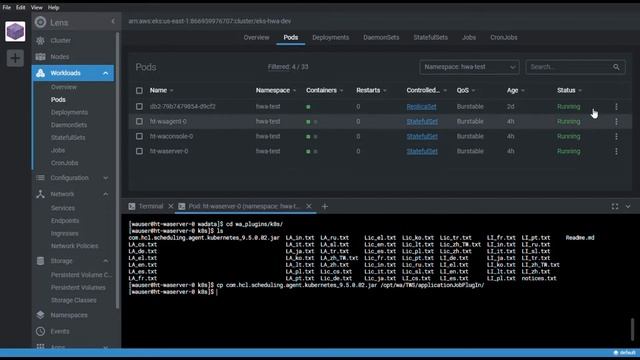This screenshot has width=640, height=360.
Task: Click the Lens logo icon
Action: (40, 22)
